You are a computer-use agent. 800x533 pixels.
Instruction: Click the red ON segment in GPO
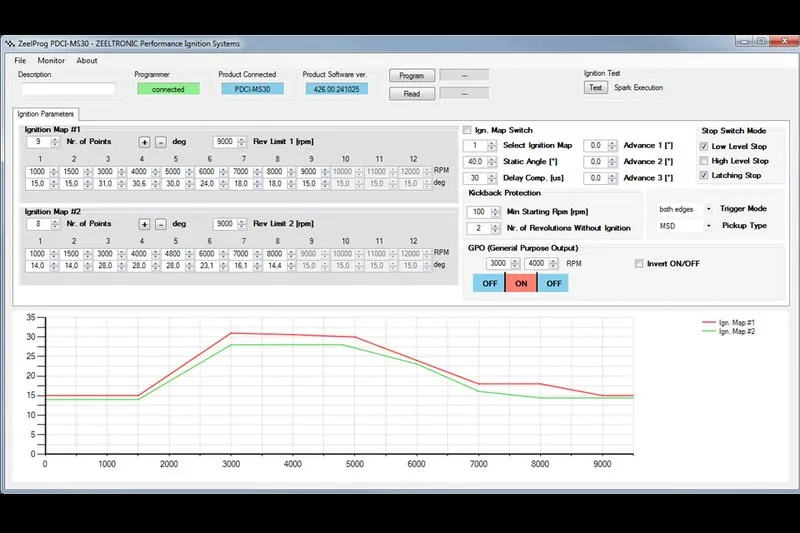(521, 283)
